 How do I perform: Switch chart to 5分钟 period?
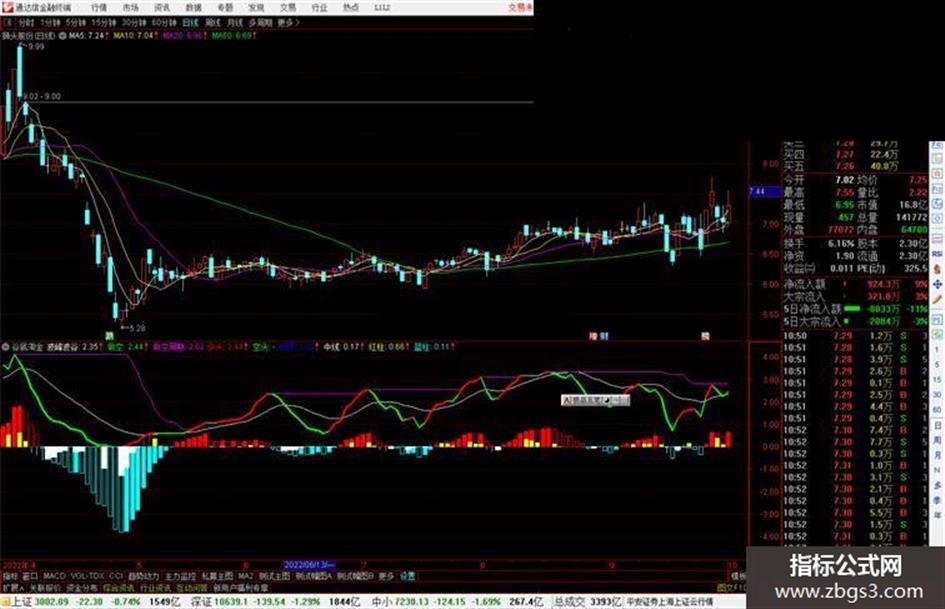click(x=76, y=23)
